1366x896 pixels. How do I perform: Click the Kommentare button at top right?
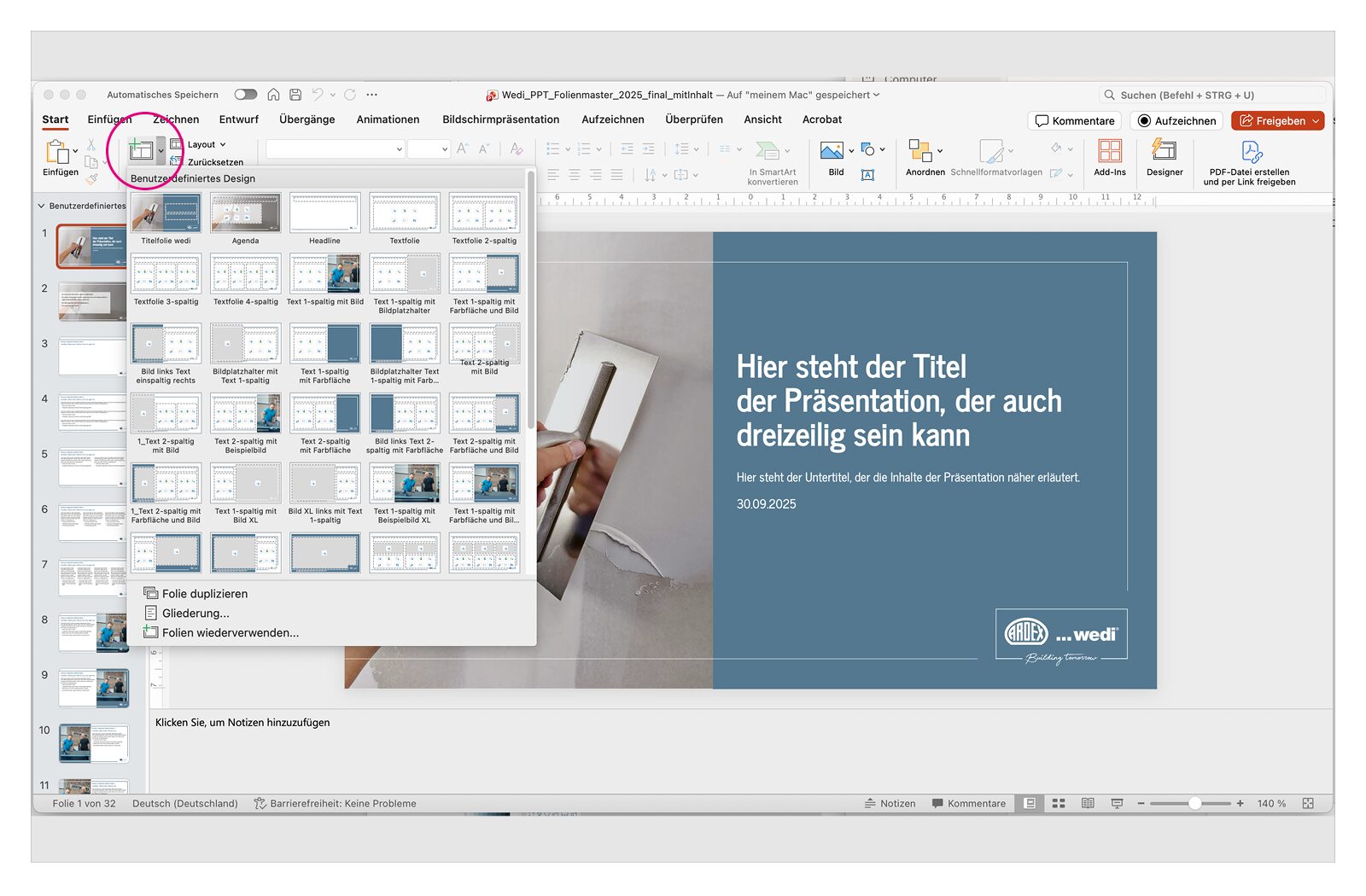pyautogui.click(x=1074, y=121)
